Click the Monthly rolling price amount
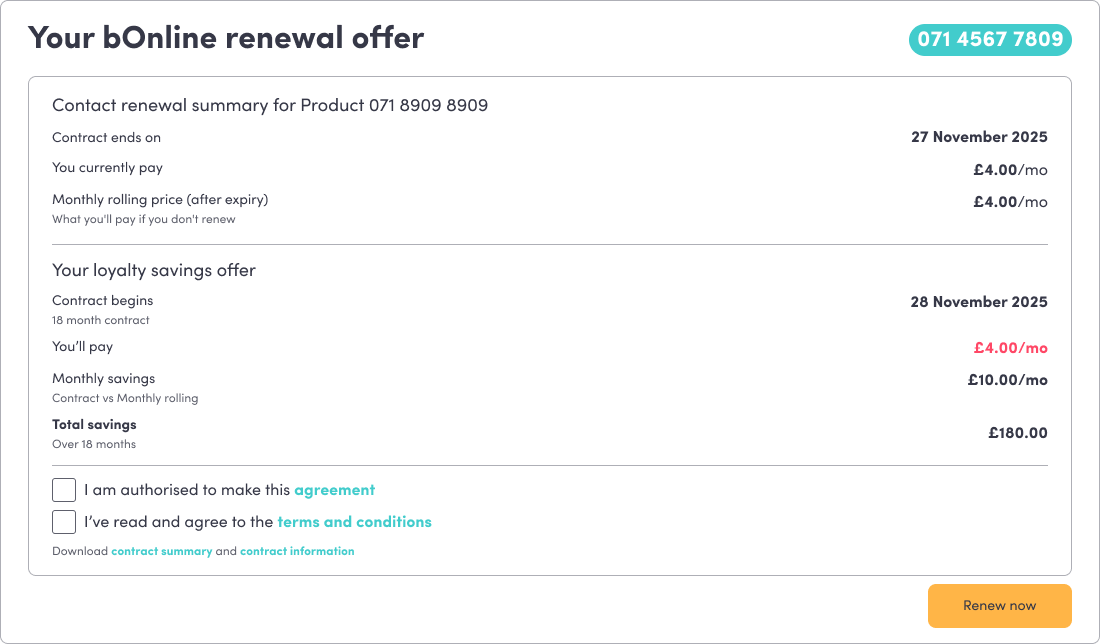1100x644 pixels. click(1010, 202)
